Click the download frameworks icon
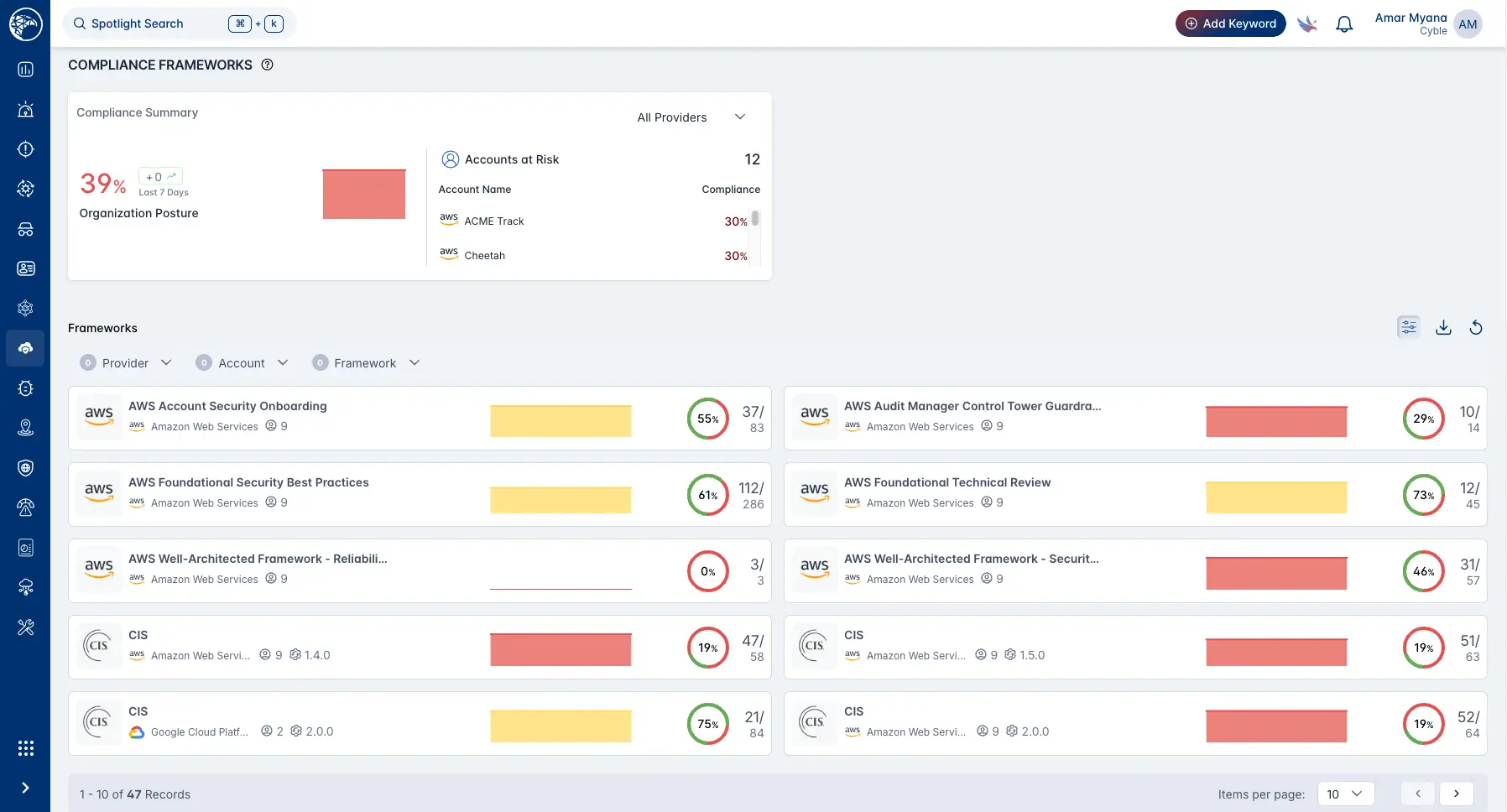1507x812 pixels. click(x=1443, y=327)
